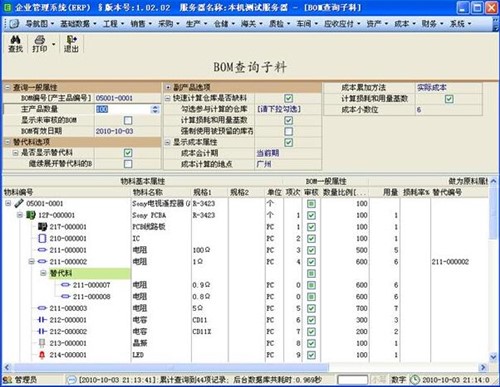The height and width of the screenshot is (387, 500).
Task: Collapse the 05001-0001 tree node
Action: click(x=8, y=203)
